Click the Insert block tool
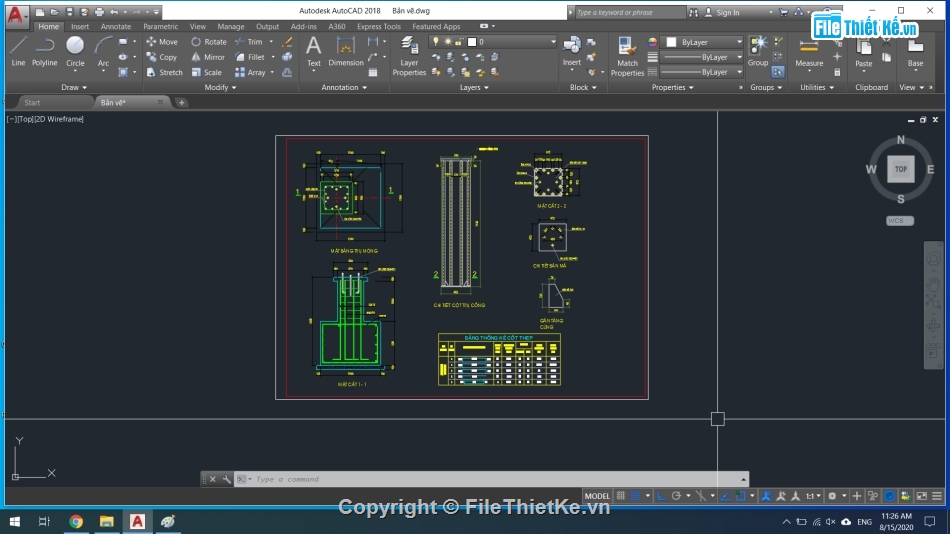This screenshot has width=950, height=534. [571, 52]
